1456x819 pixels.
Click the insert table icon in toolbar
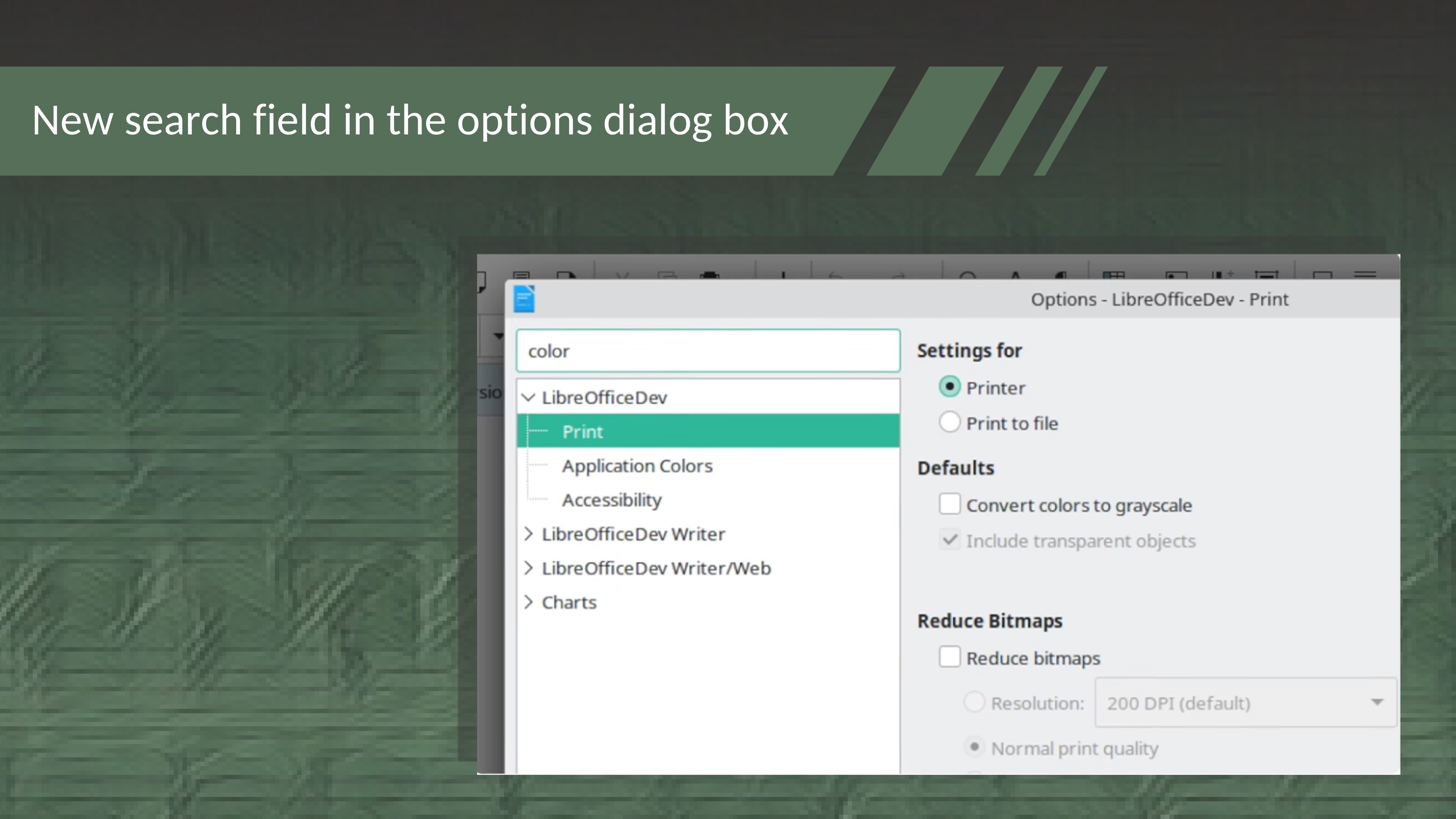click(1114, 275)
